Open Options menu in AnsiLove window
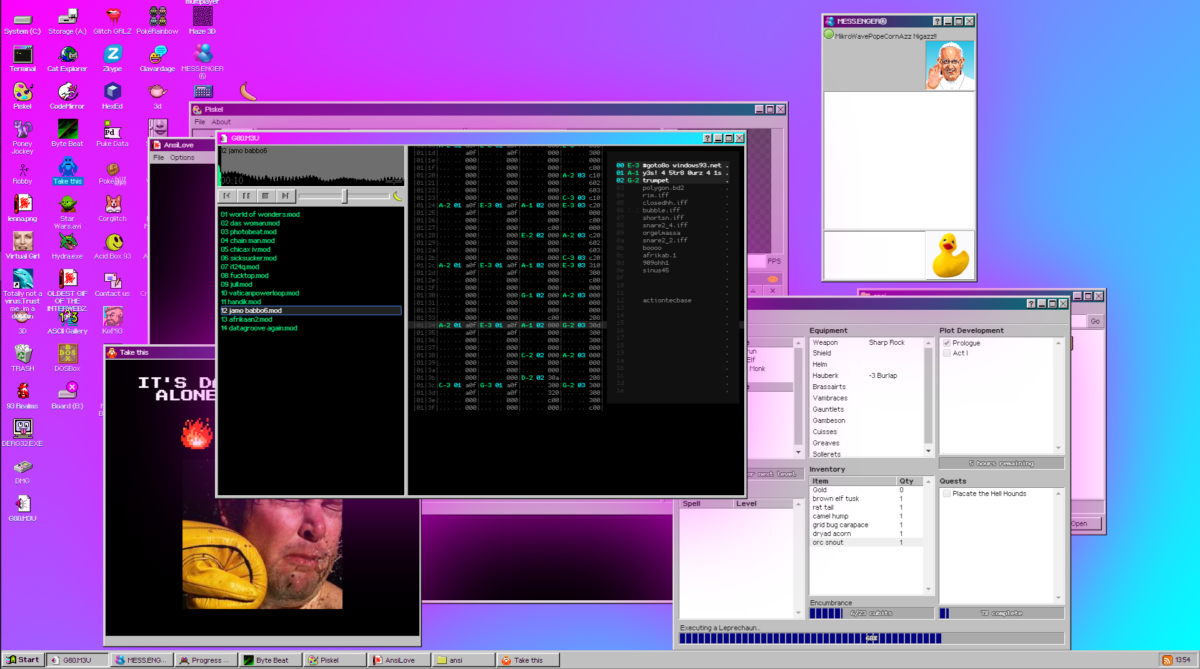 coord(182,157)
